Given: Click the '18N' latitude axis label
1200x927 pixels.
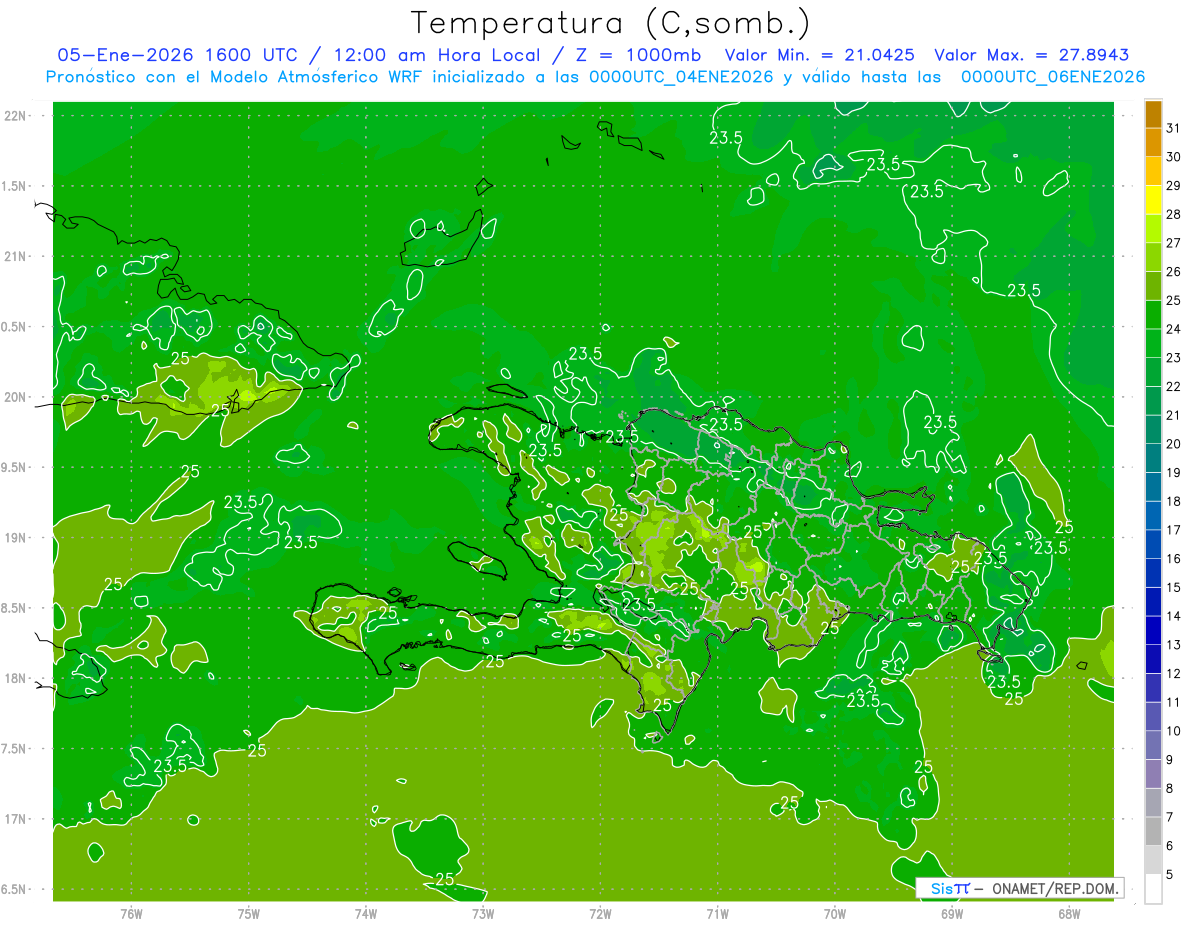Looking at the screenshot, I should click(17, 678).
